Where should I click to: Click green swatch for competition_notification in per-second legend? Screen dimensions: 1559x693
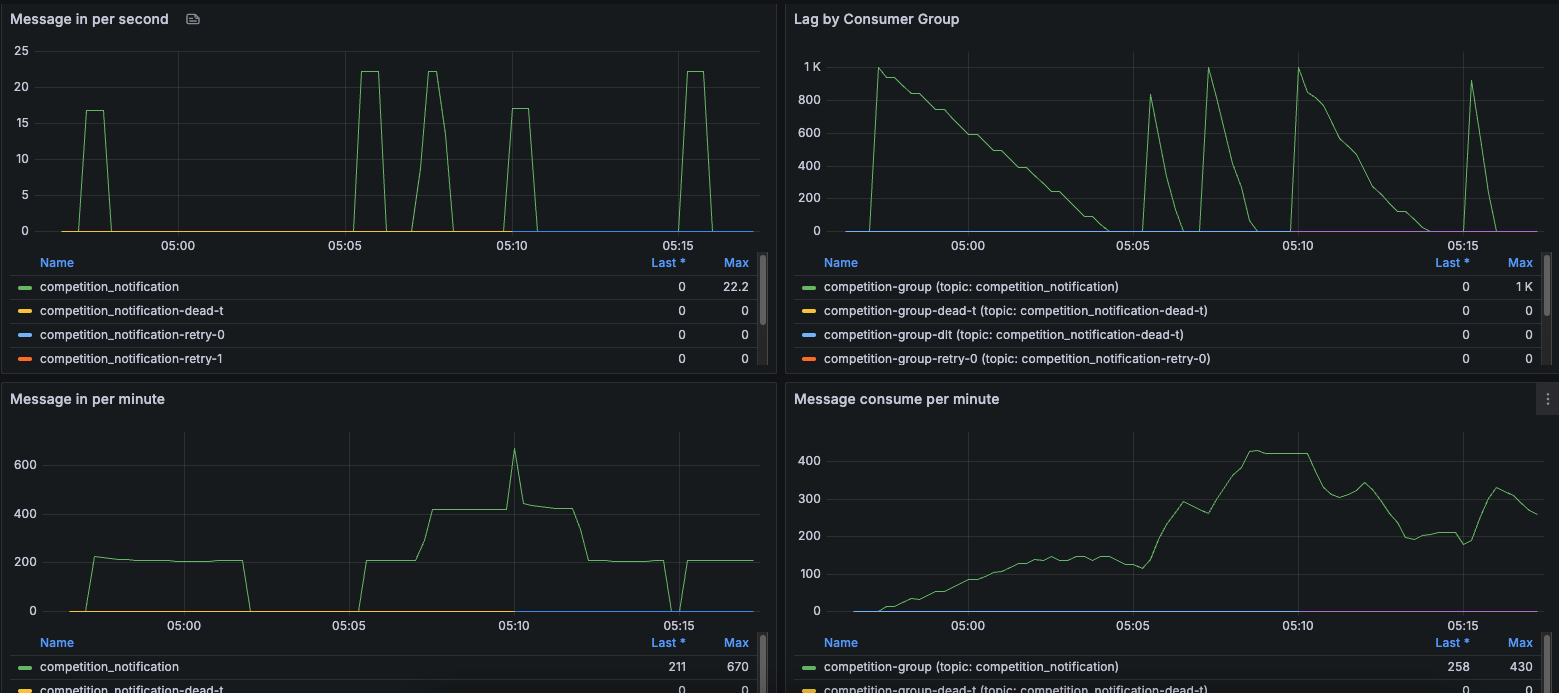(25, 287)
